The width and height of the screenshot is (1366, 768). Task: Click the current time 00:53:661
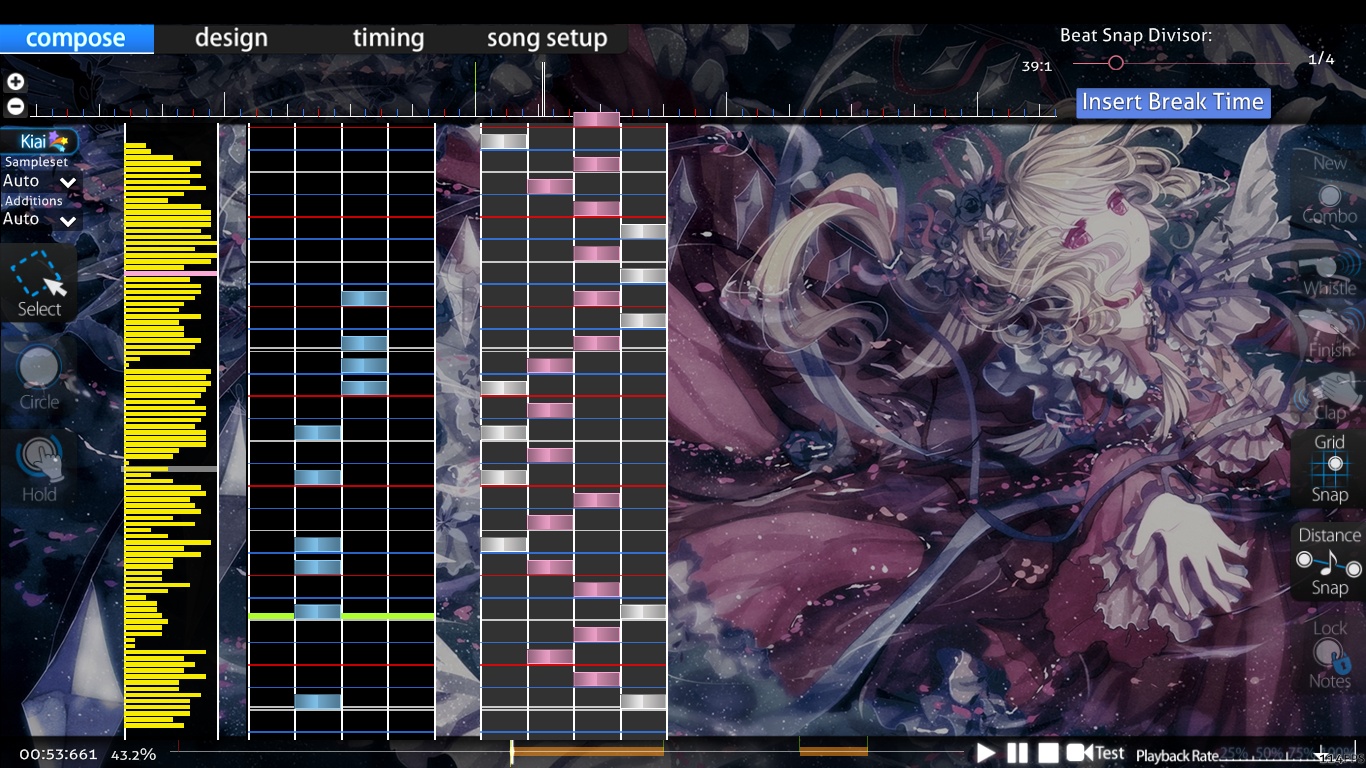58,754
